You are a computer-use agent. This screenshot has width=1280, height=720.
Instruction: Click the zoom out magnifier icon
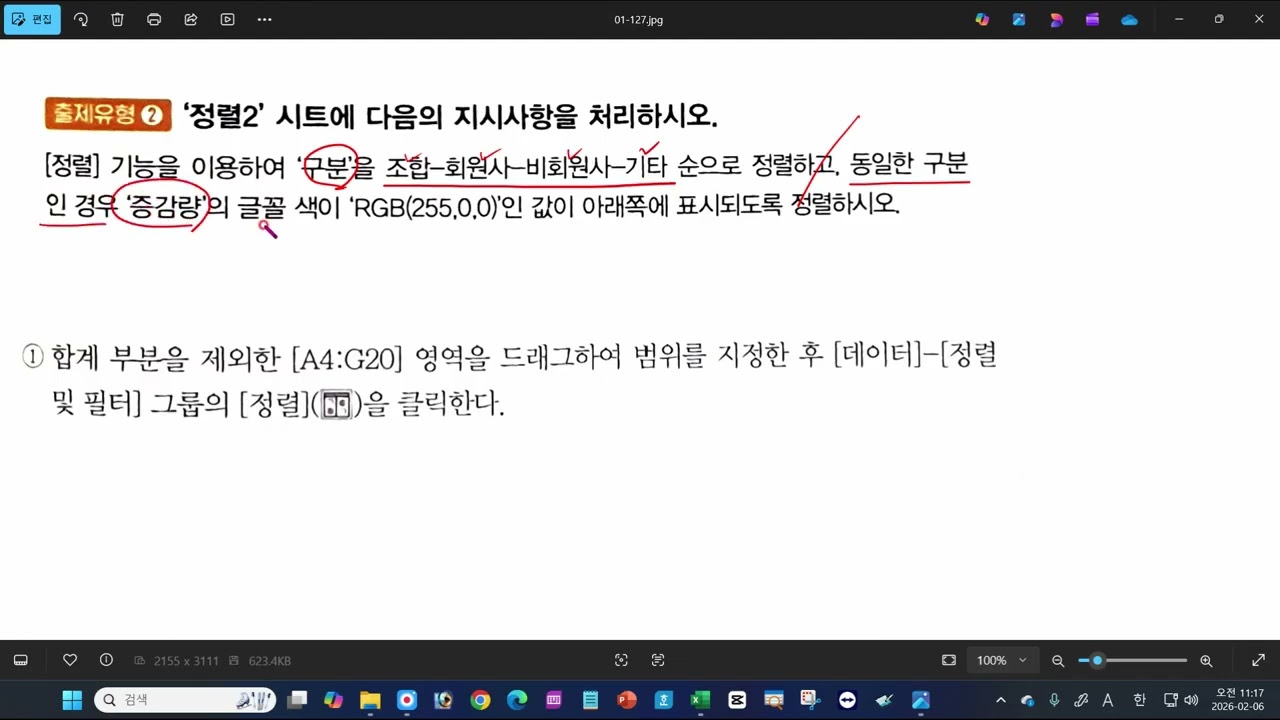[1058, 660]
